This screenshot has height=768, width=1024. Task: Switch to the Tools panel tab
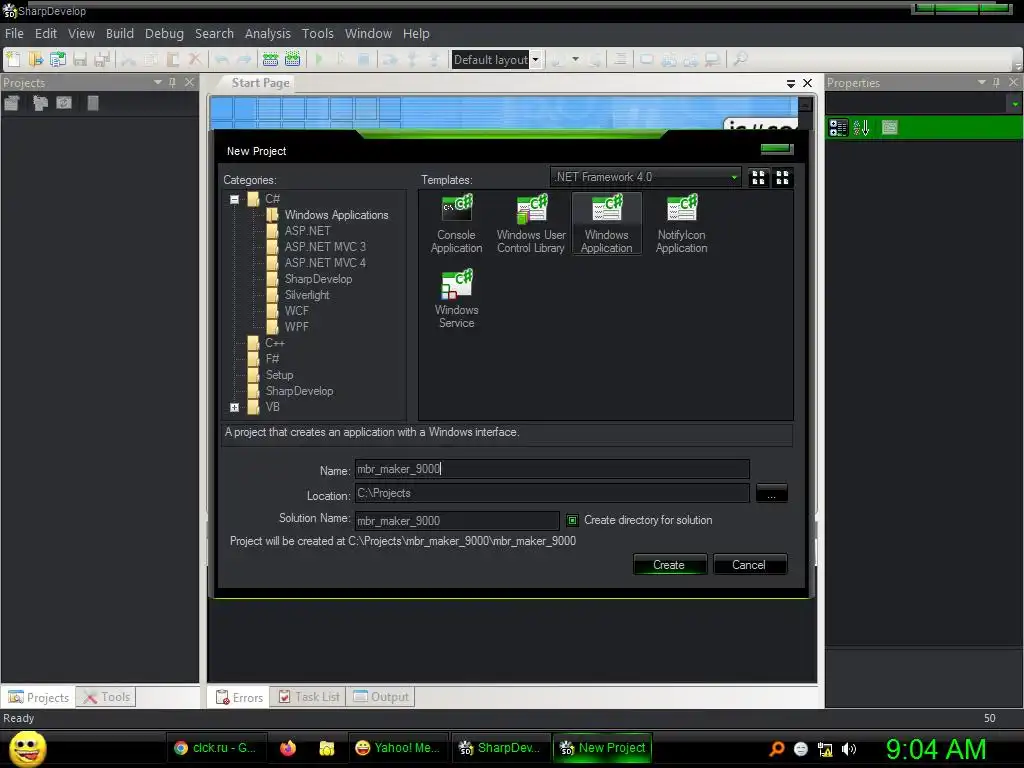click(x=107, y=697)
